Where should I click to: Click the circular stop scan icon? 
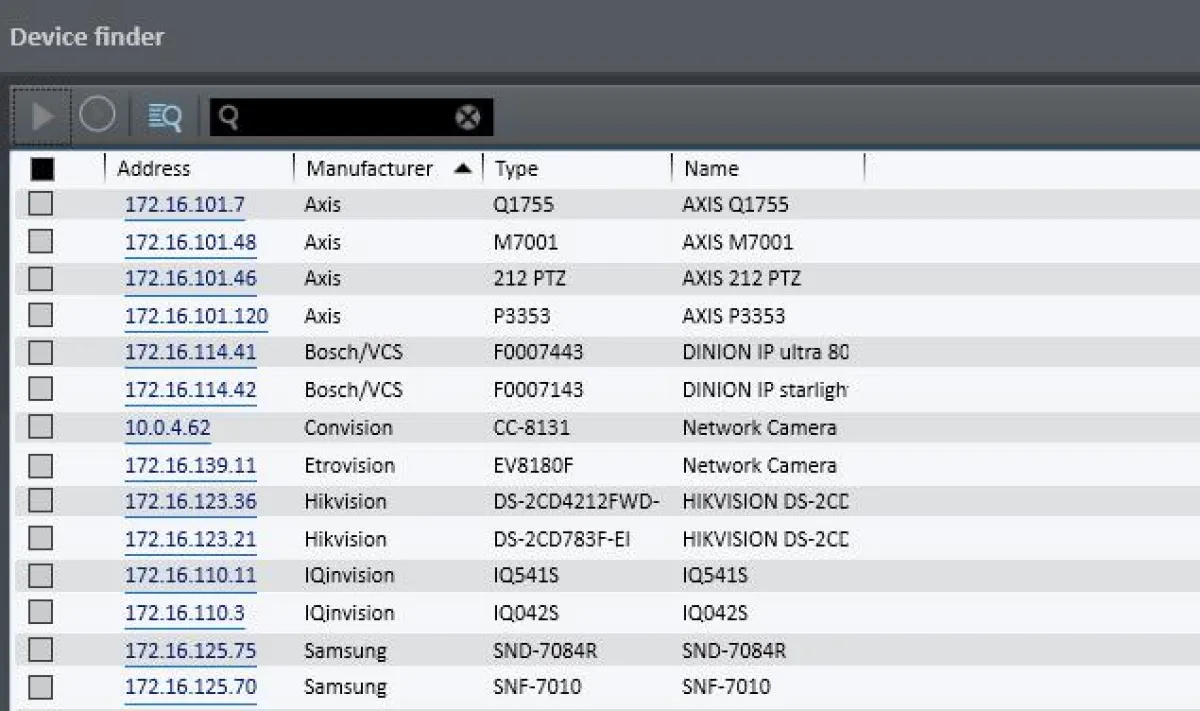point(97,116)
